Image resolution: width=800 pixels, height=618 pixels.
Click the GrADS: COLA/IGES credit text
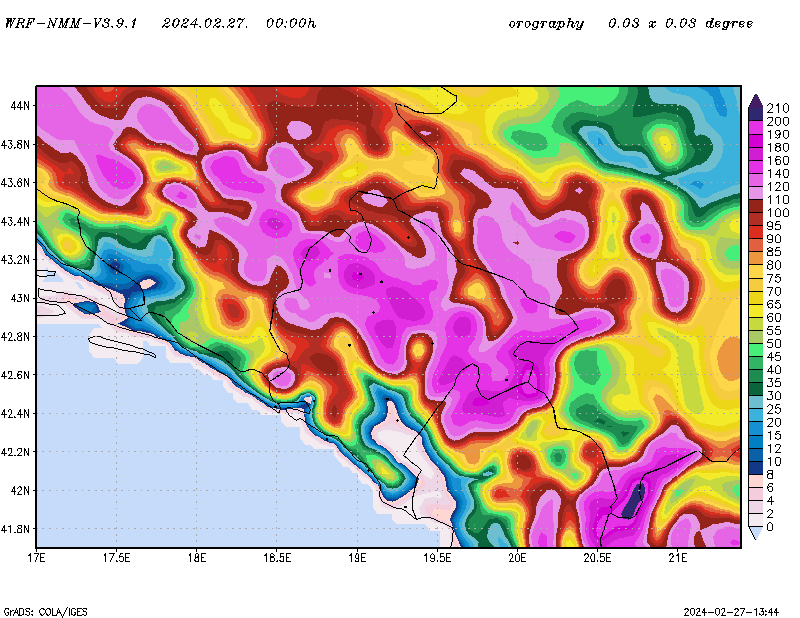(45, 612)
